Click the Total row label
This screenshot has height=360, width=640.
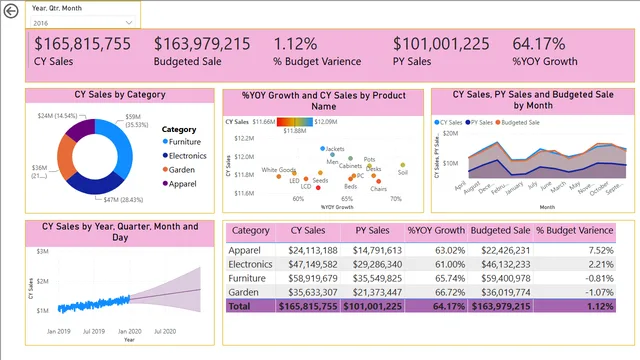tap(239, 306)
